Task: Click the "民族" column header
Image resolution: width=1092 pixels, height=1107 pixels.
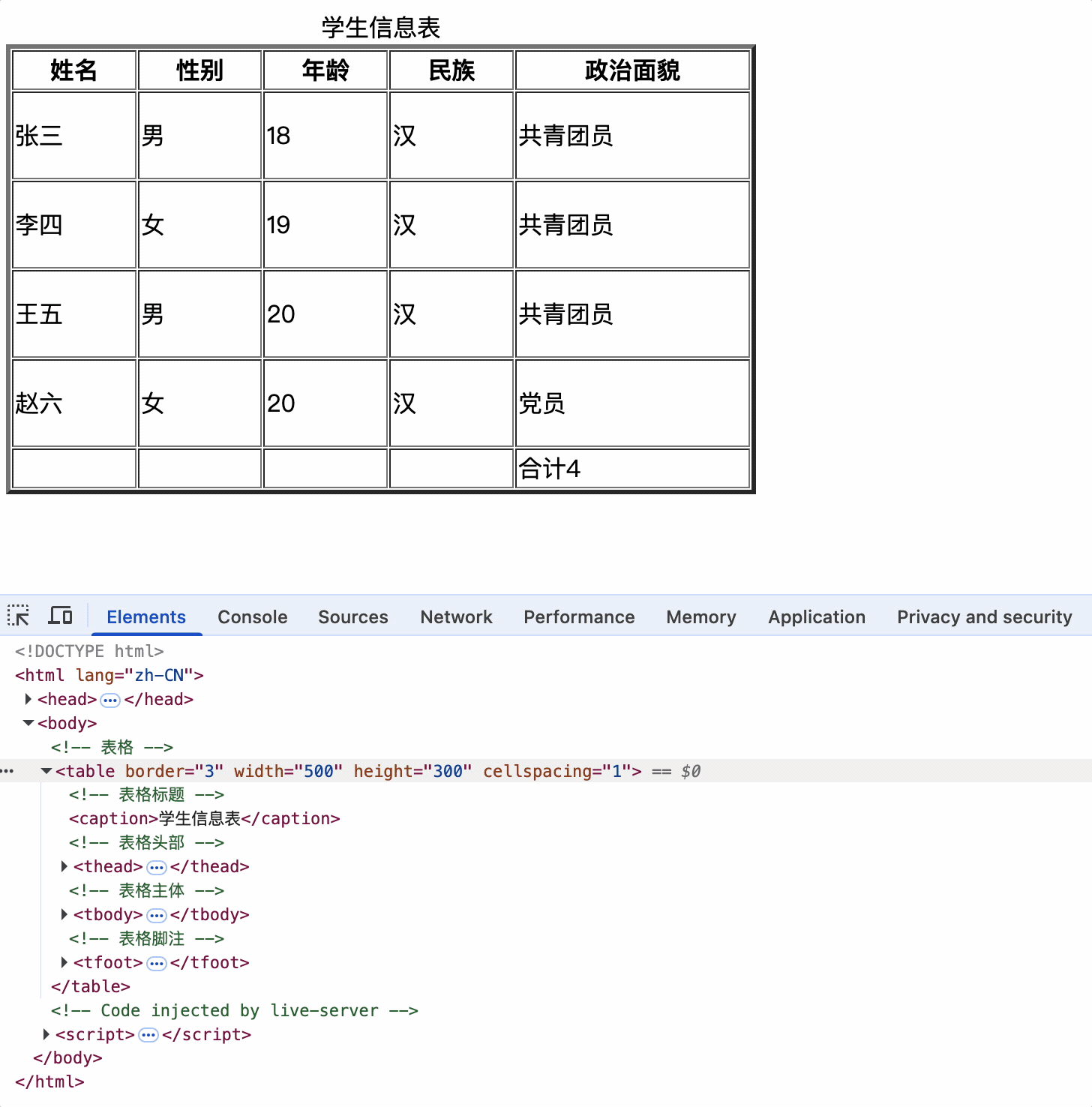Action: pos(451,70)
